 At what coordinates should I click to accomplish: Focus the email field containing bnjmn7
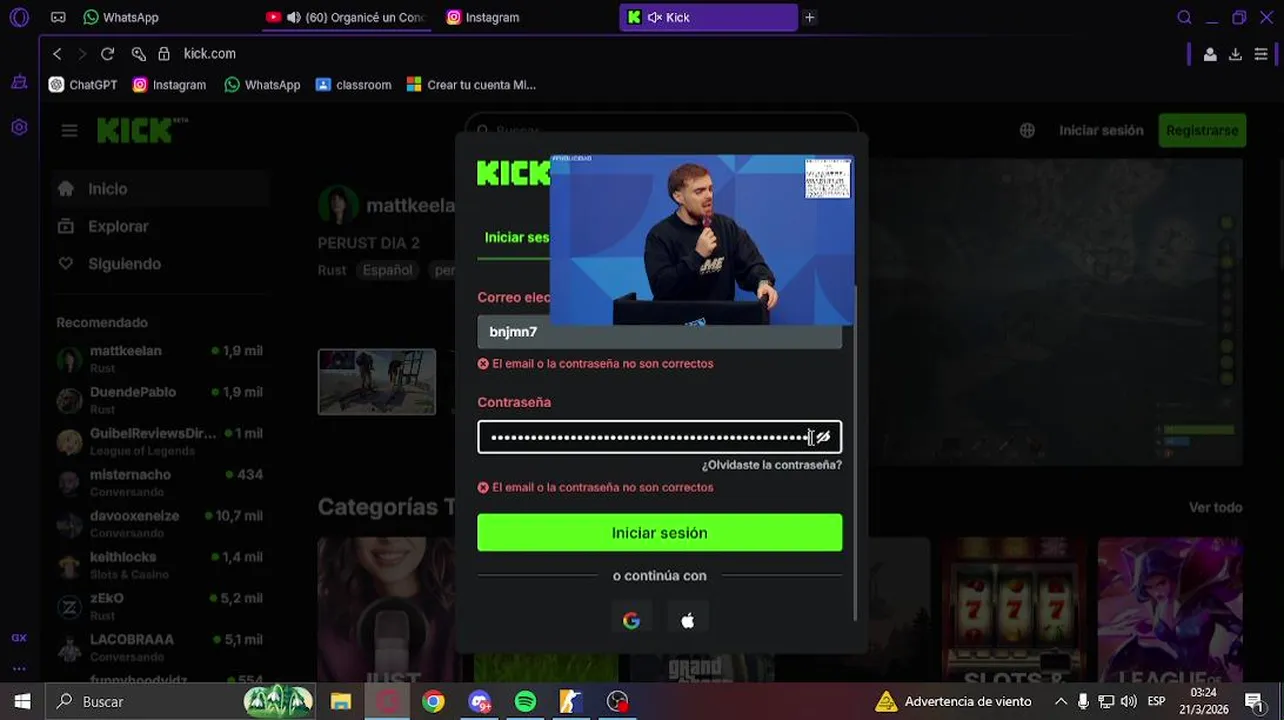click(x=660, y=332)
